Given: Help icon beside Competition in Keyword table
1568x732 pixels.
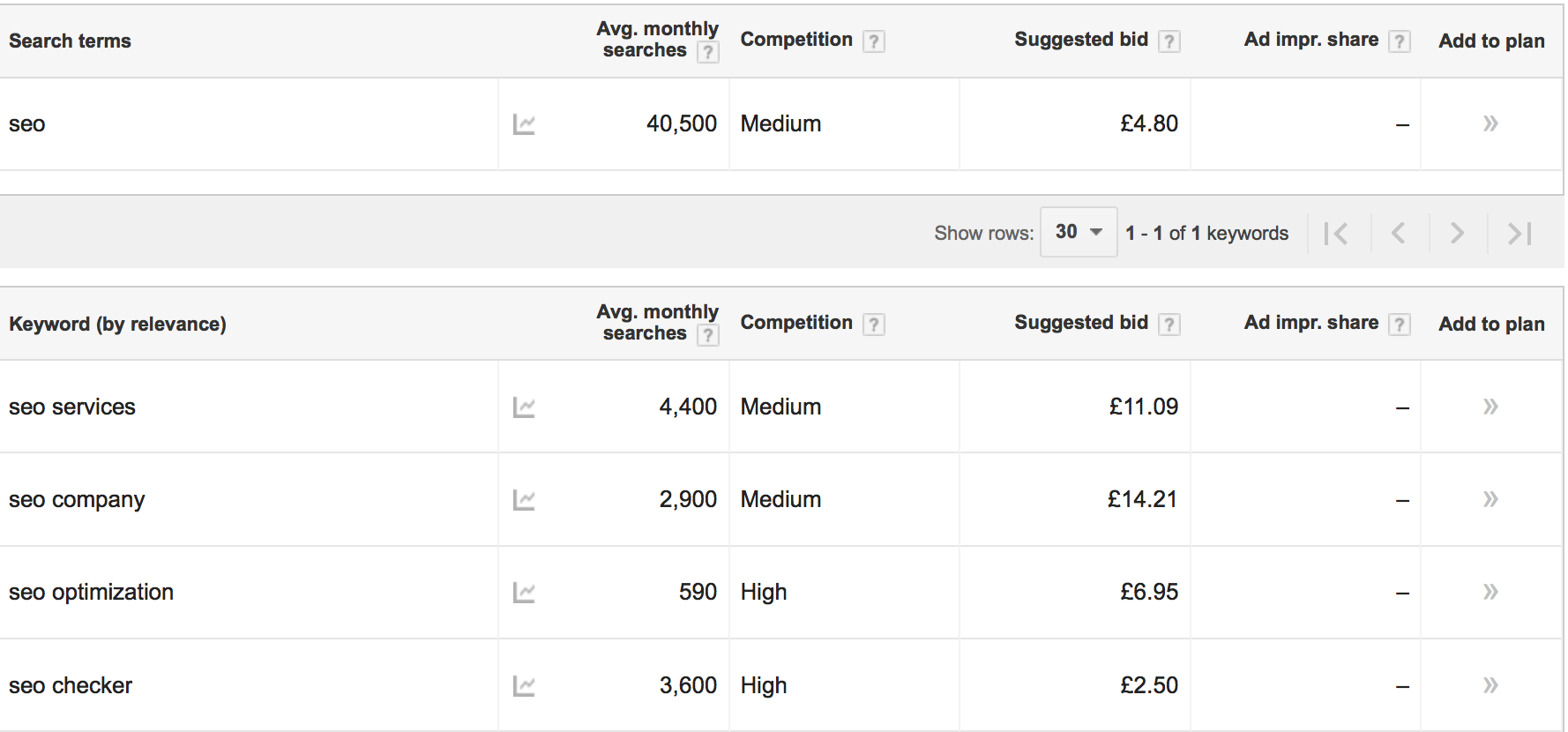Looking at the screenshot, I should click(873, 325).
